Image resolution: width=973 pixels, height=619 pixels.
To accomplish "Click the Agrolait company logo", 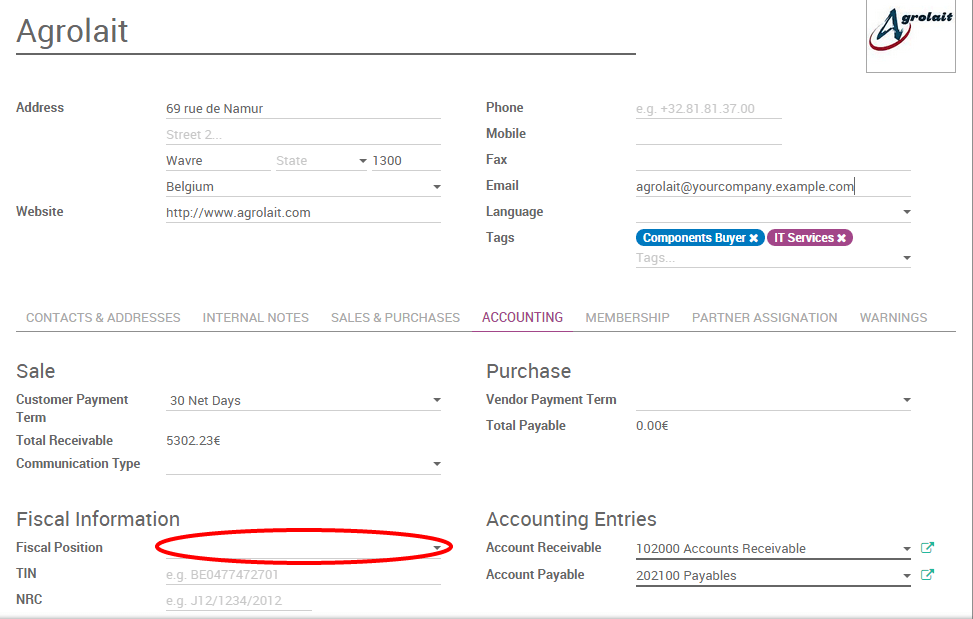I will tap(909, 36).
